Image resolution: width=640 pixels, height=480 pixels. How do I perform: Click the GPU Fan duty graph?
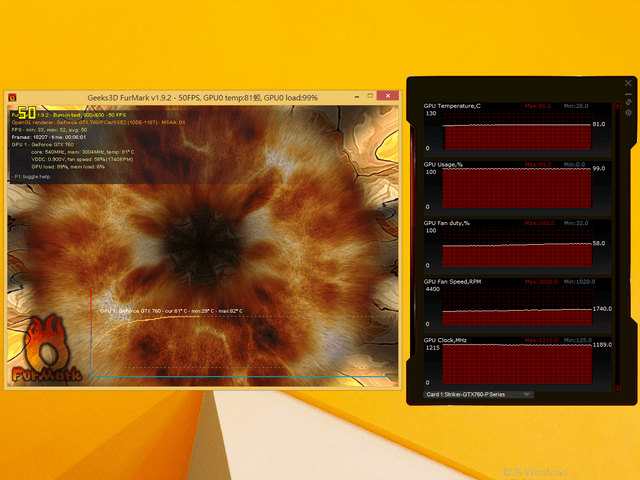coord(517,247)
